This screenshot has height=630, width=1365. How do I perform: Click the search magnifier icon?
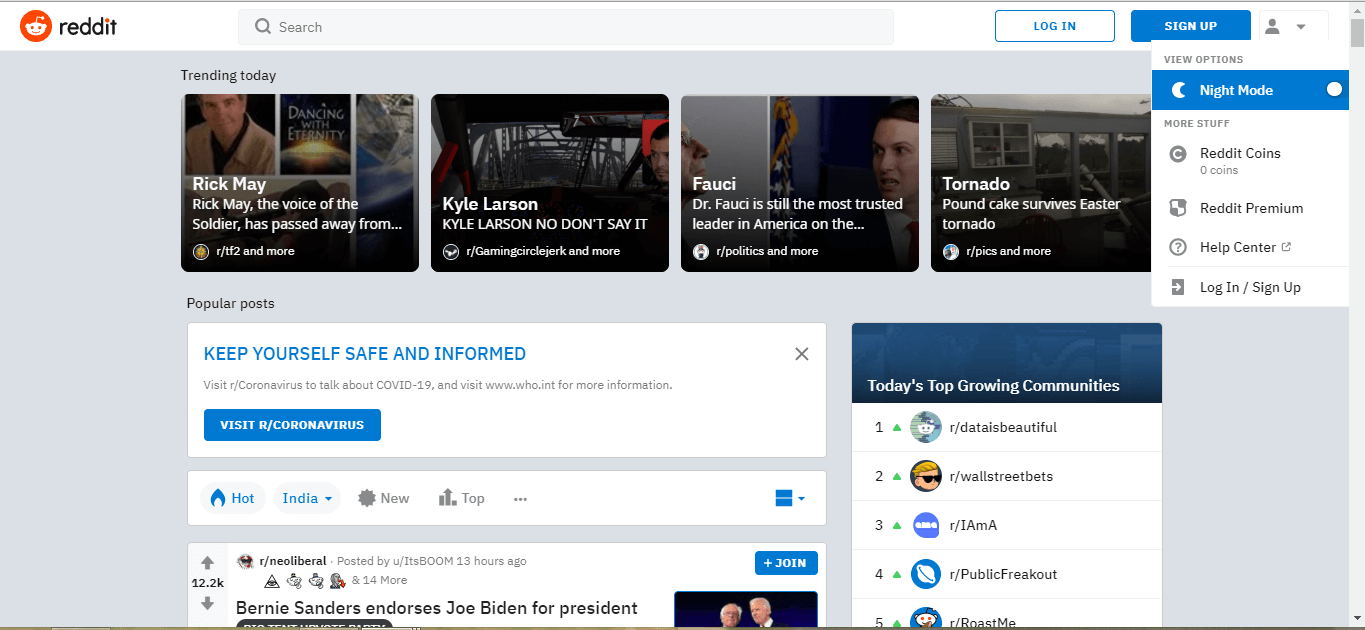click(263, 27)
